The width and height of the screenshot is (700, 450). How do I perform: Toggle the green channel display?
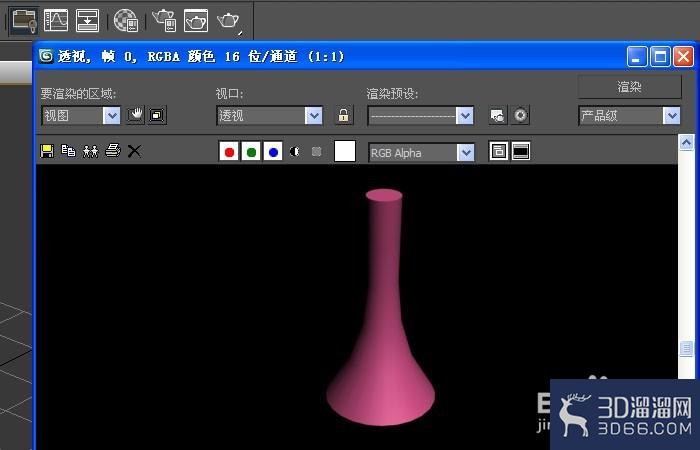[x=251, y=152]
